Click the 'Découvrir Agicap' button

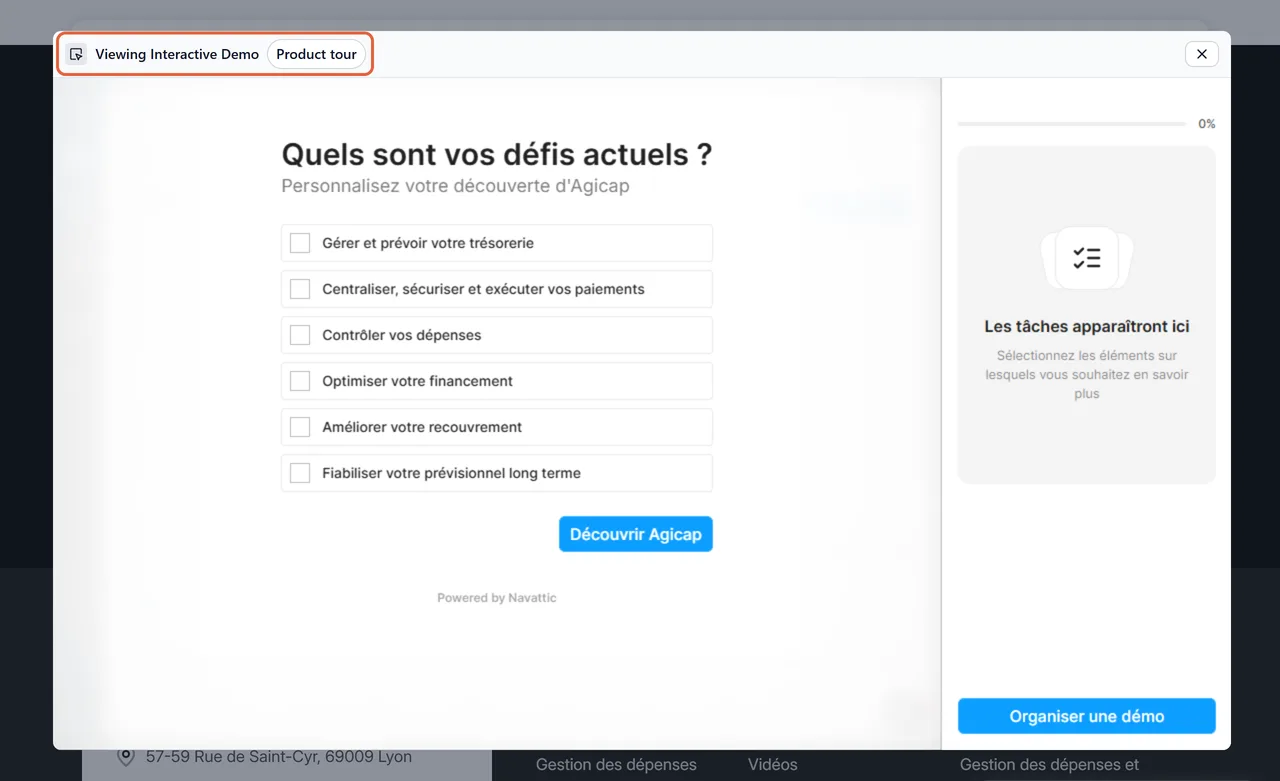pos(636,534)
